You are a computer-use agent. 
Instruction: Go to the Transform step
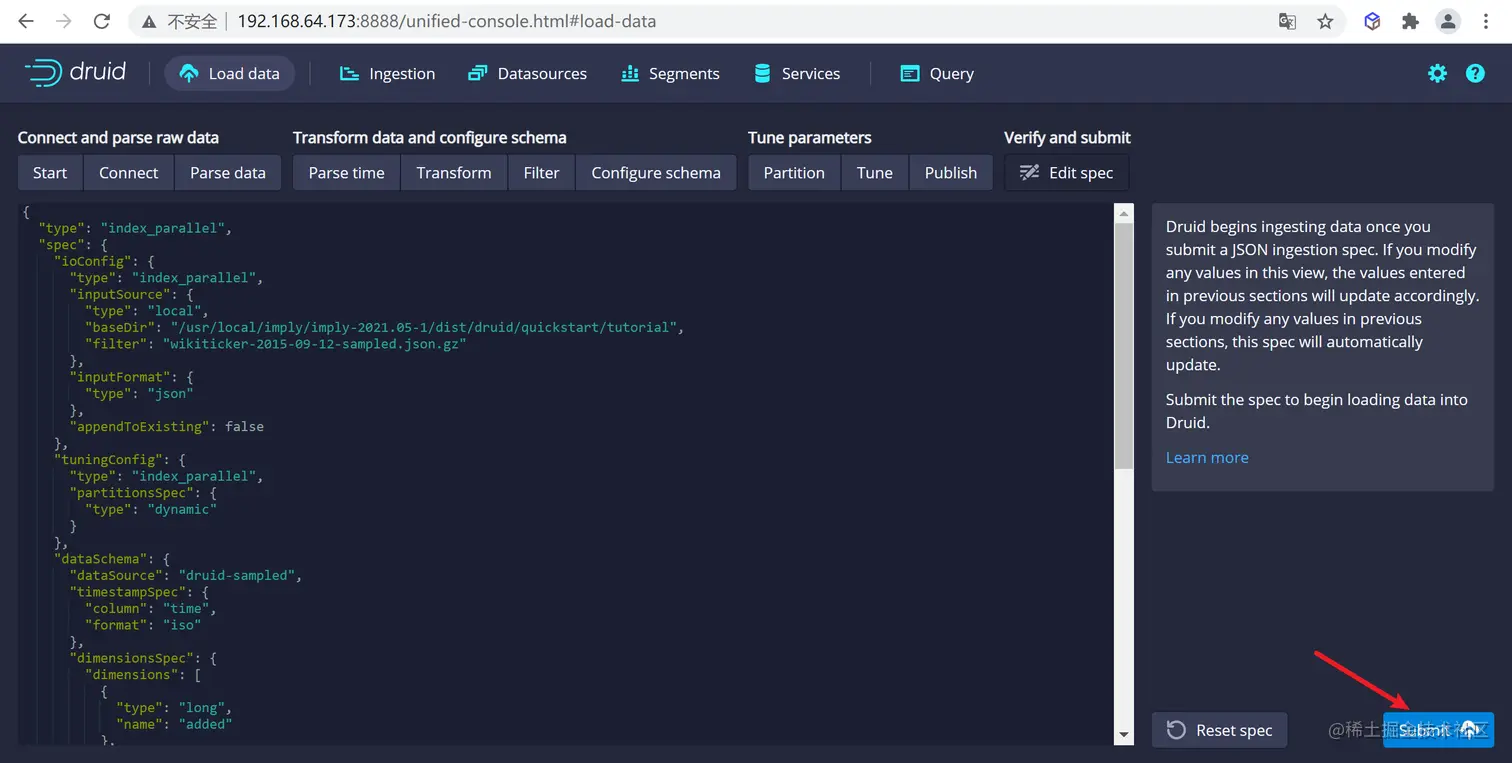pyautogui.click(x=454, y=173)
